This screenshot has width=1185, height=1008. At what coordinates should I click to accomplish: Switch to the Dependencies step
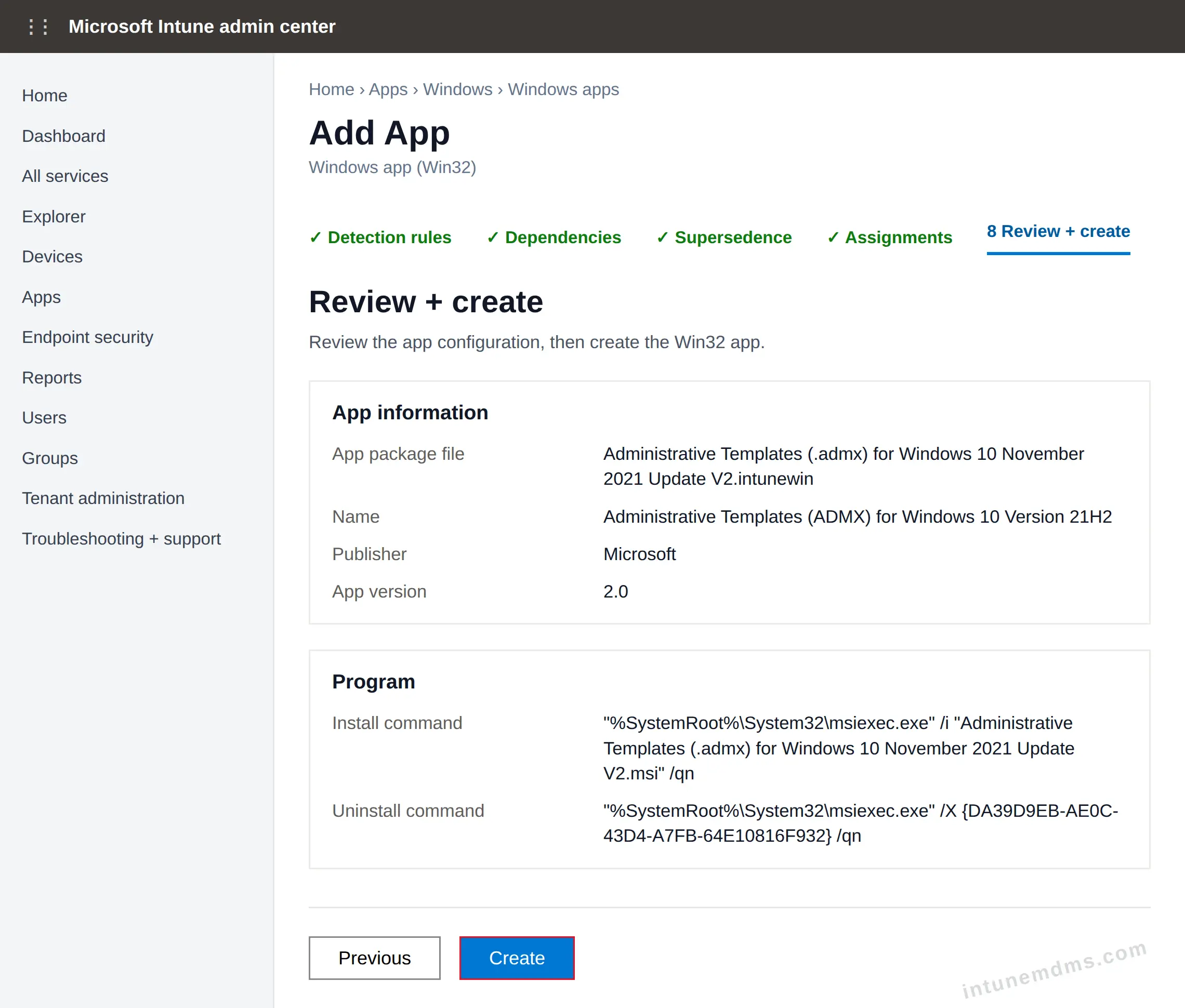pos(554,237)
